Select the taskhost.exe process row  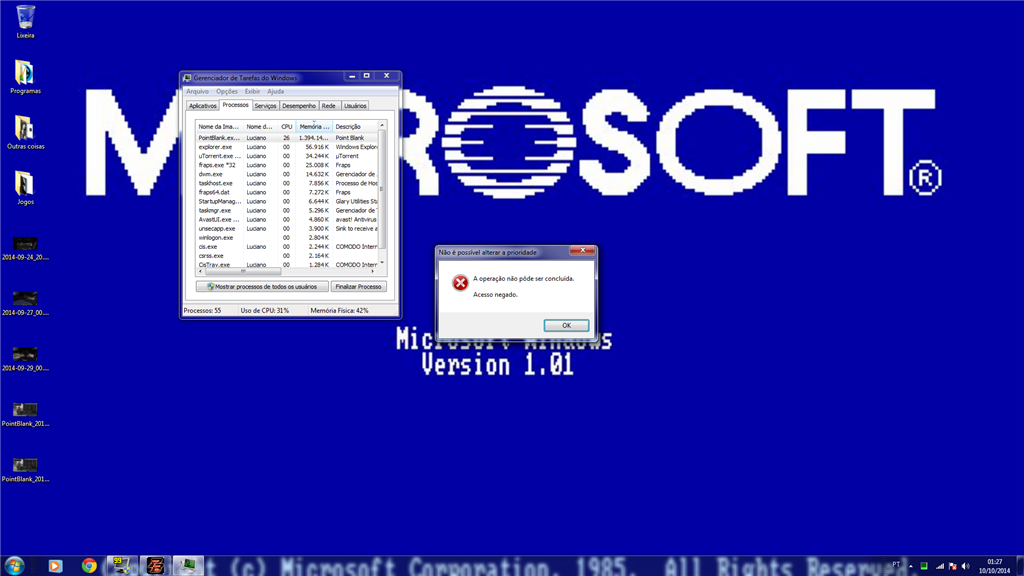click(x=287, y=184)
